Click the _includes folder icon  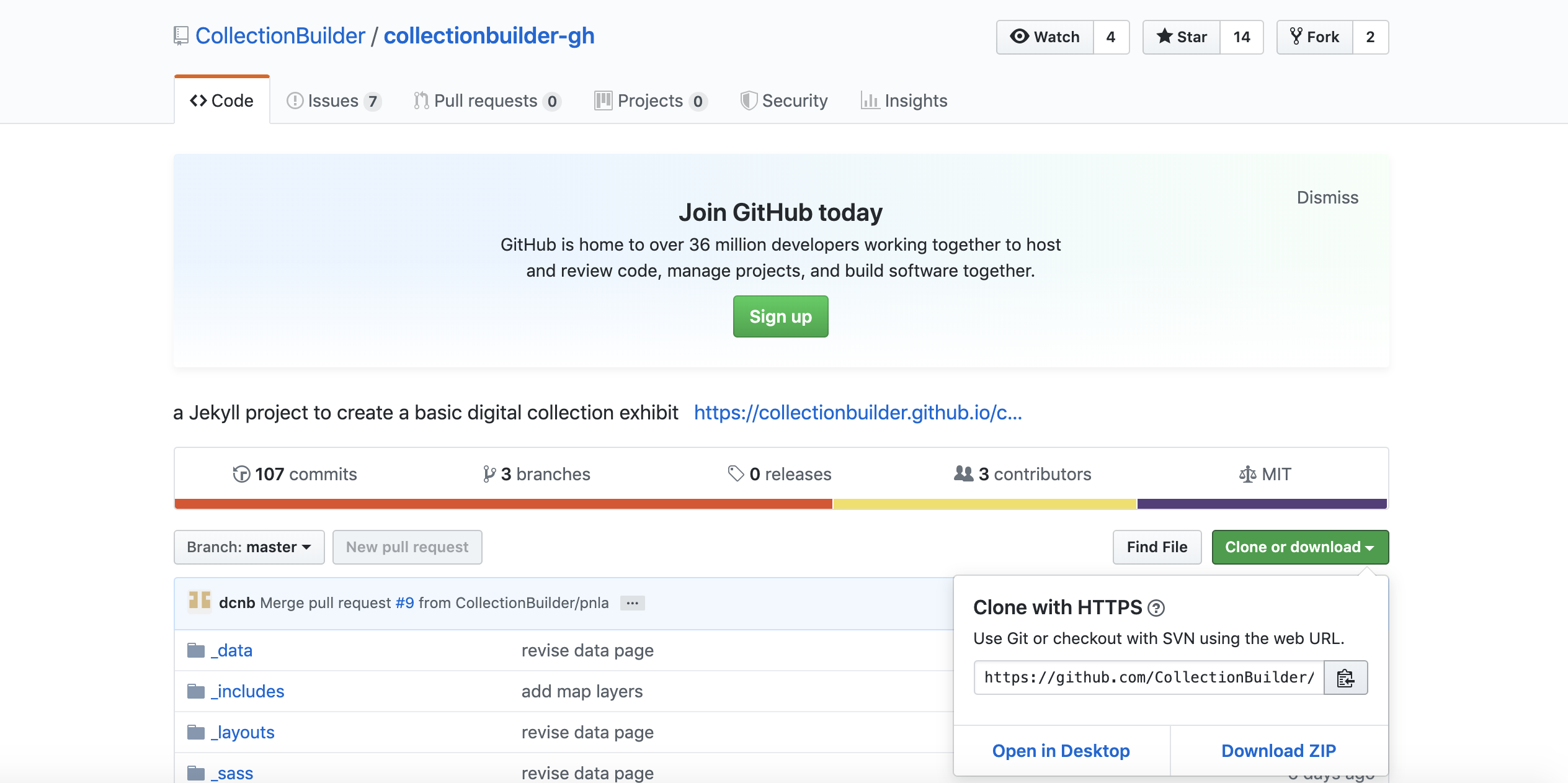click(x=196, y=691)
